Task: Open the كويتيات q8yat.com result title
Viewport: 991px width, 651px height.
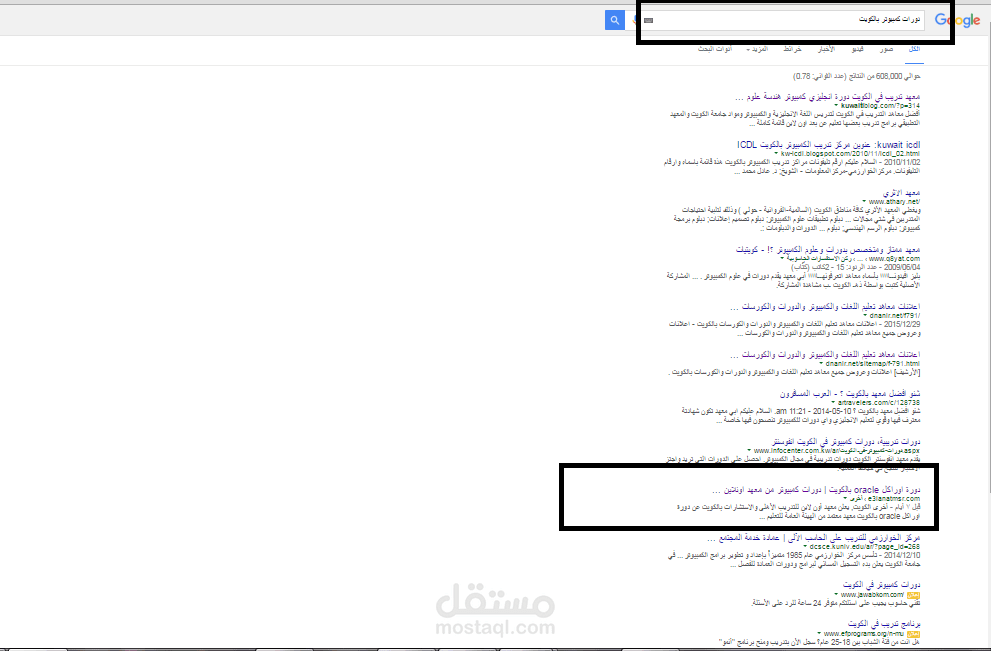Action: (x=828, y=250)
